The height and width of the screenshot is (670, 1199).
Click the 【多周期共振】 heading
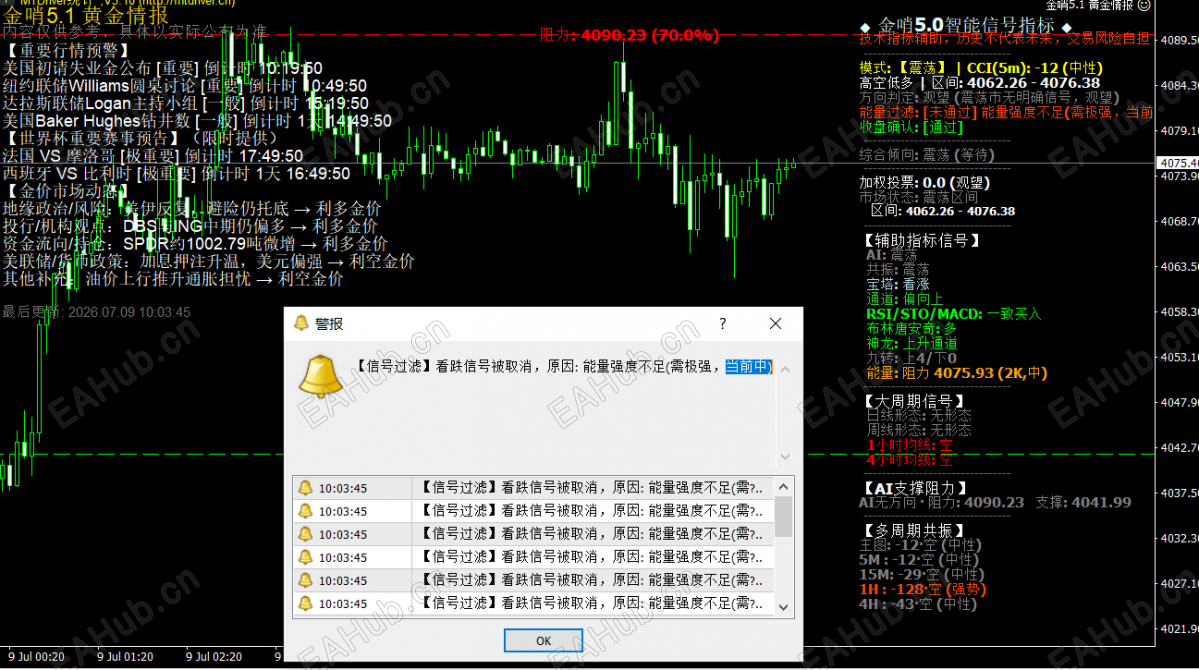[x=915, y=531]
